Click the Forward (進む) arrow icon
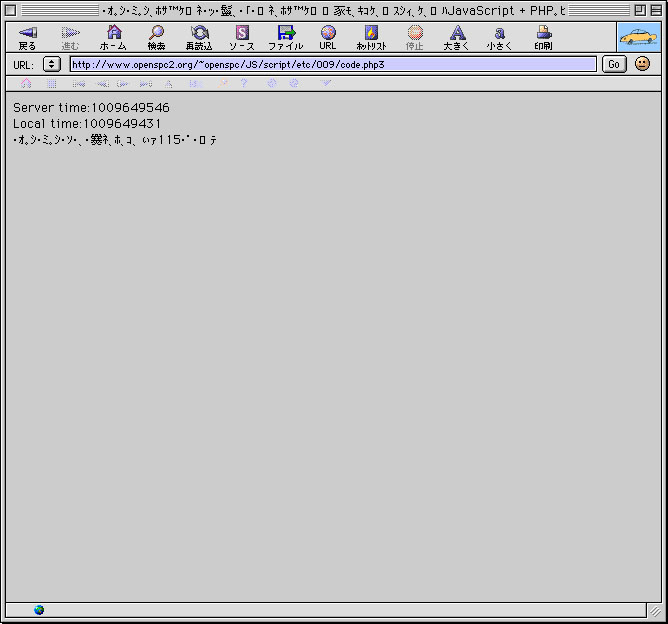 70,33
